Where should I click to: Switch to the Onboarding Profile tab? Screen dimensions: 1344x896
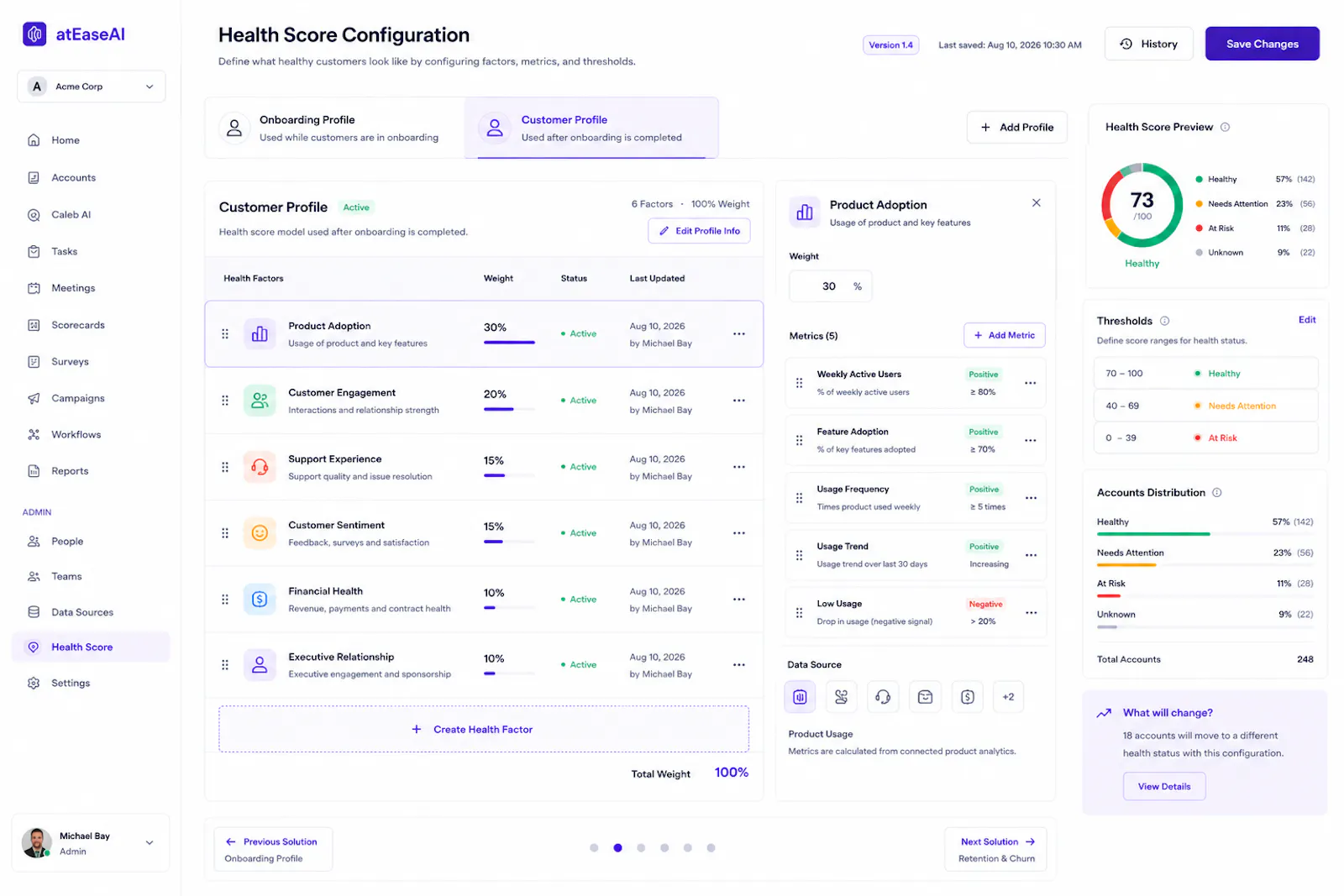pos(334,128)
